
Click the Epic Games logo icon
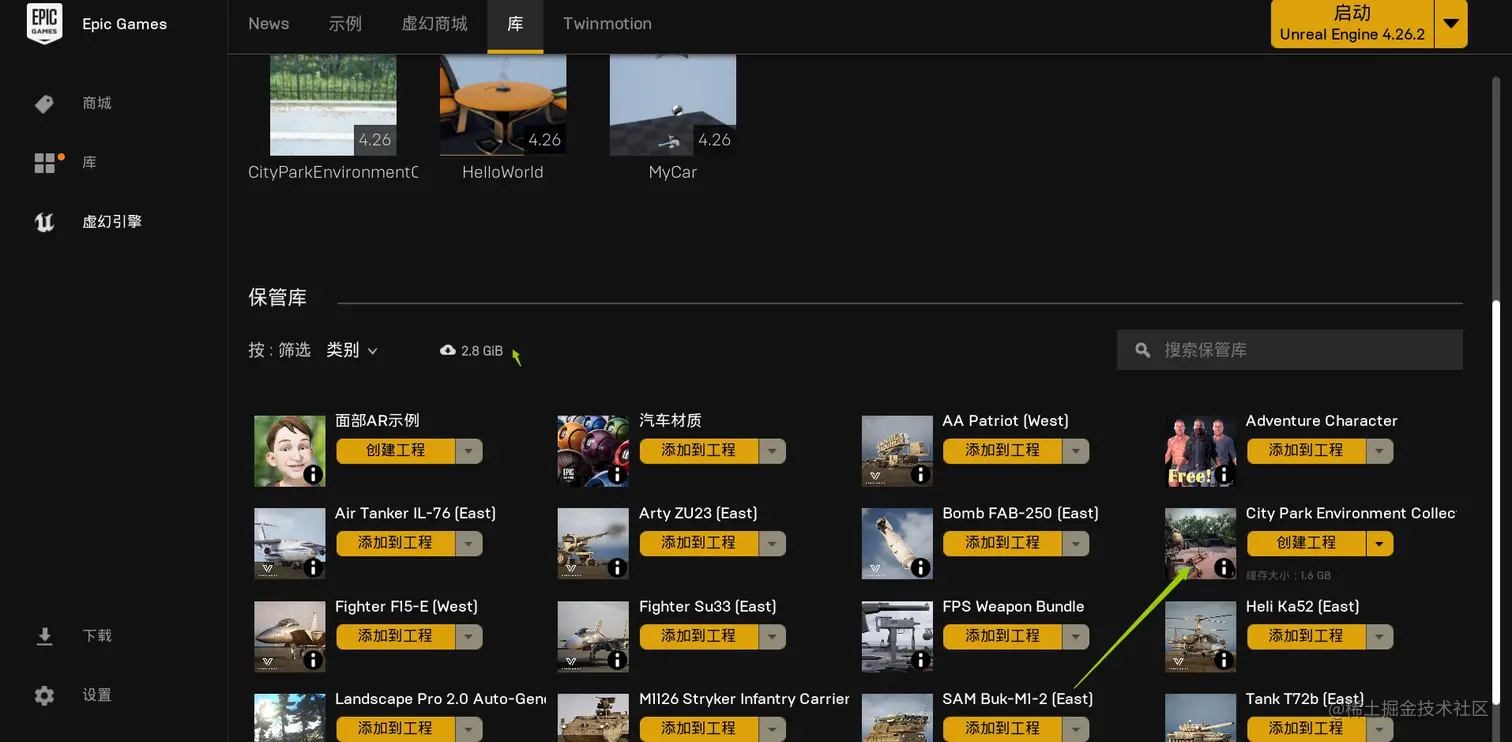(44, 24)
